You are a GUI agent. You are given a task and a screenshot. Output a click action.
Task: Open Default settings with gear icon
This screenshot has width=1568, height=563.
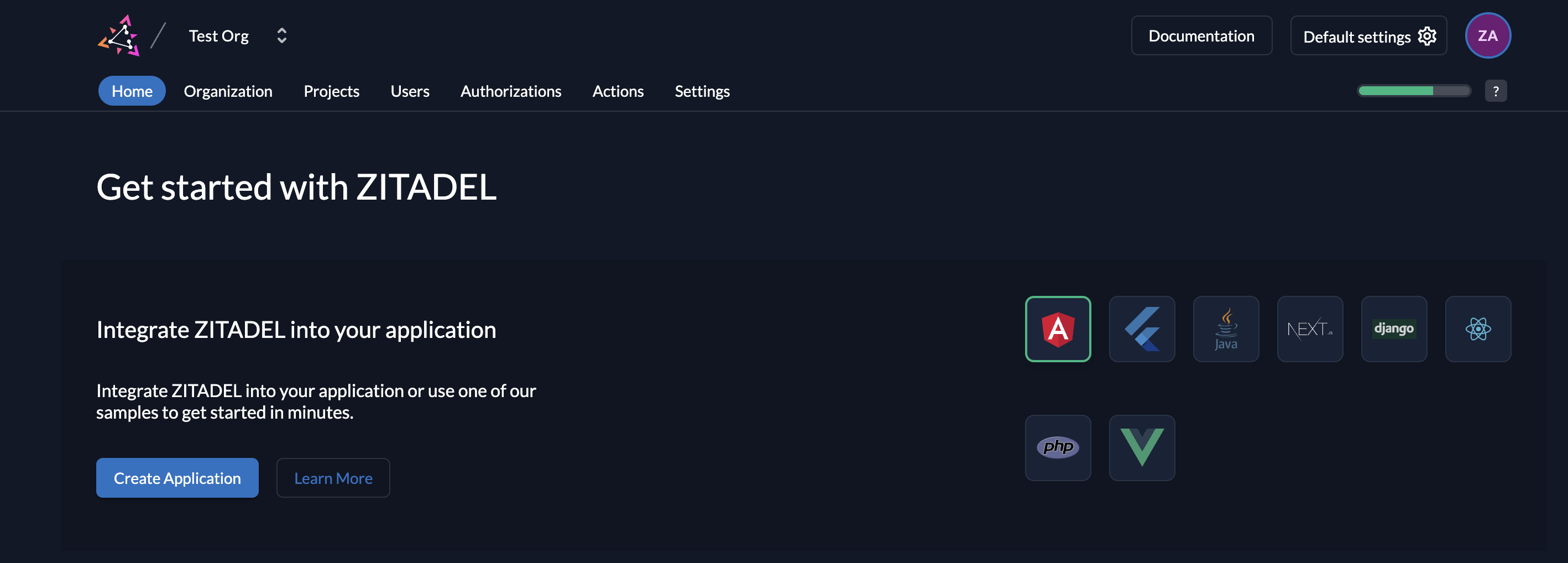[x=1368, y=36]
